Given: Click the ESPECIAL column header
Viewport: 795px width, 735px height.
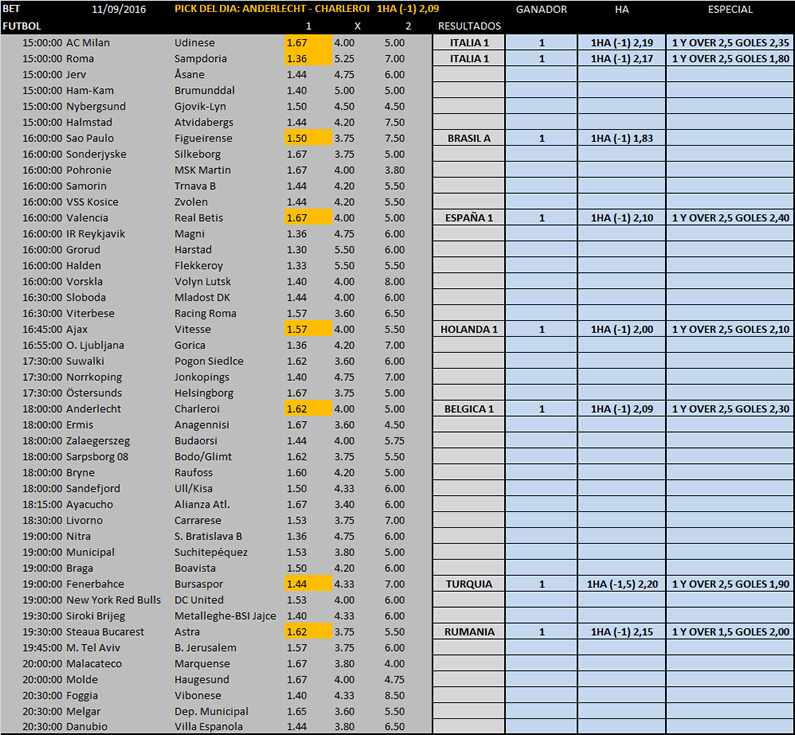Looking at the screenshot, I should (730, 9).
